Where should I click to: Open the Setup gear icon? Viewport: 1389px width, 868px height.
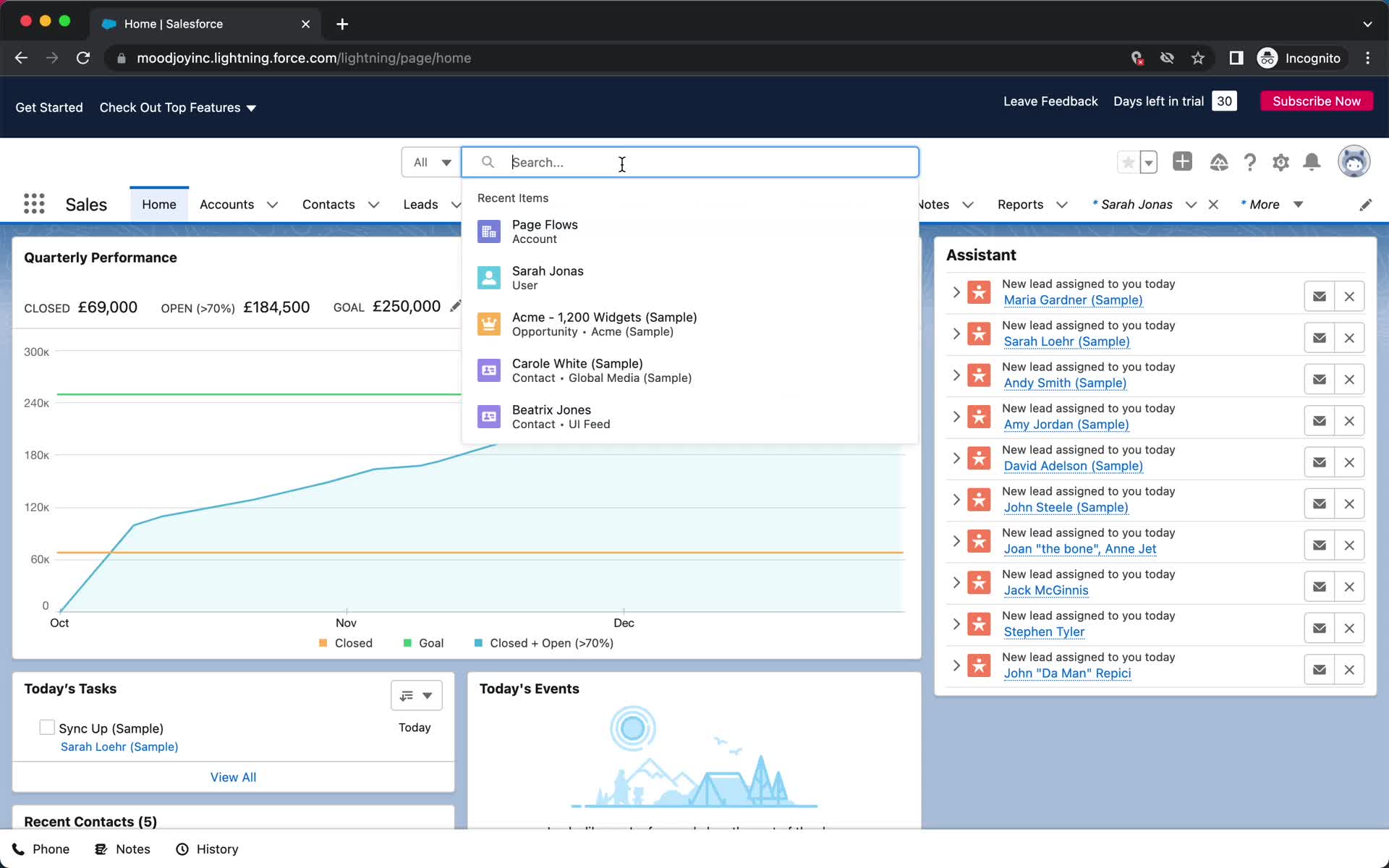1280,162
